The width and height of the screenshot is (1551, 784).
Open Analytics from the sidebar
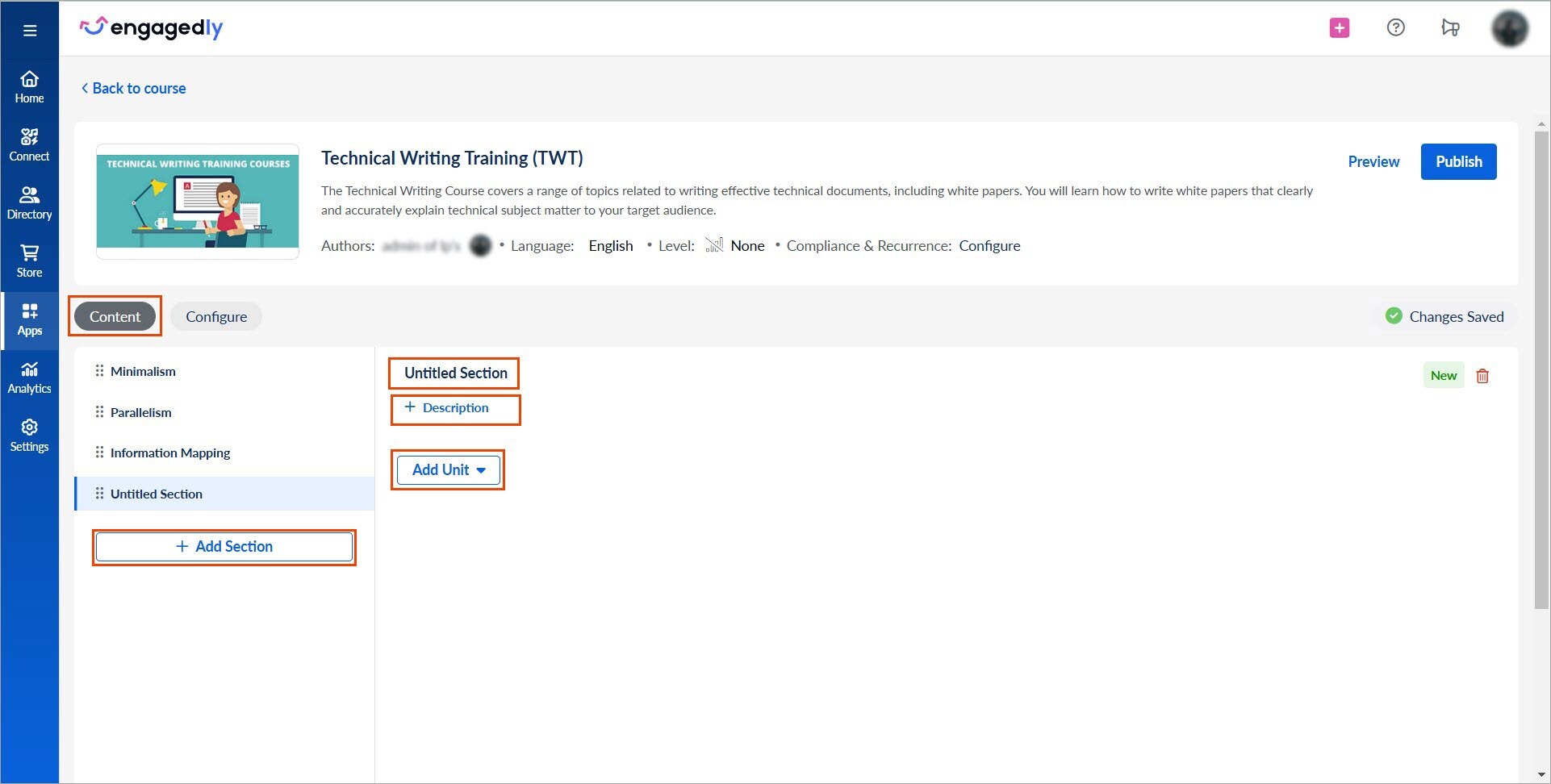(x=29, y=376)
